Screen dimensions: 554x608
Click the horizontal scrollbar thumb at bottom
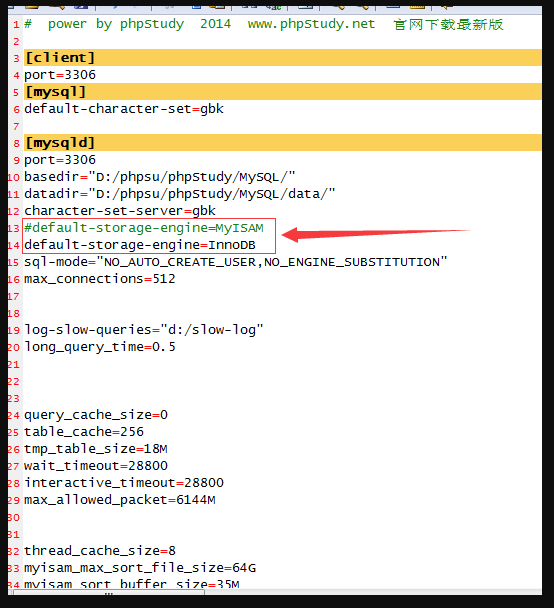[x=109, y=592]
